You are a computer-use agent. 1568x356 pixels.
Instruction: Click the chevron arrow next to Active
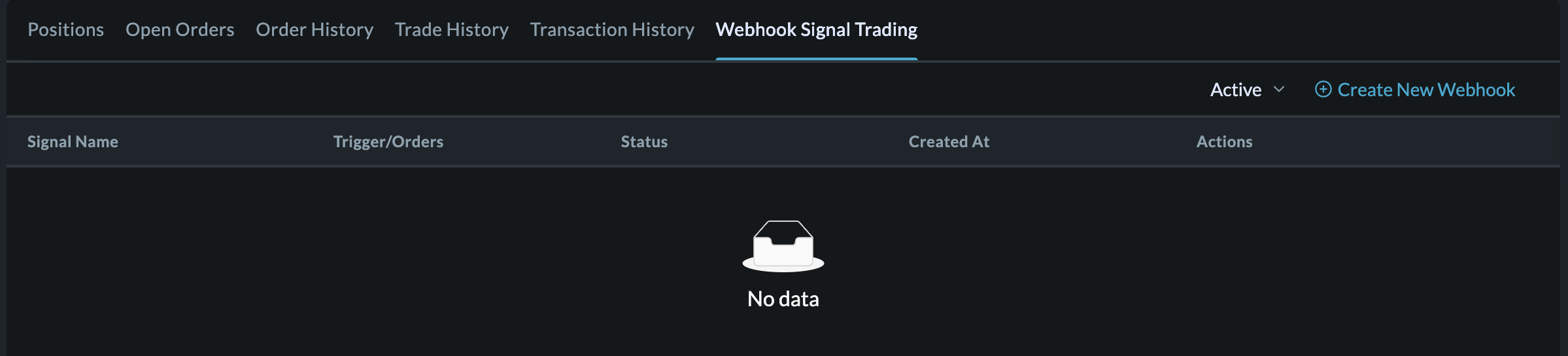(1279, 89)
